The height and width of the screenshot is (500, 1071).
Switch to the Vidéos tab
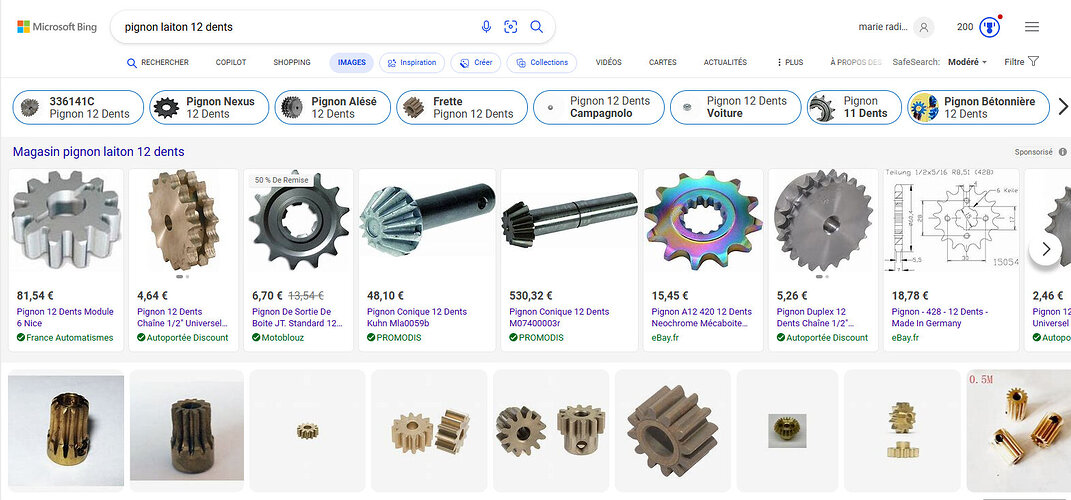[x=609, y=62]
